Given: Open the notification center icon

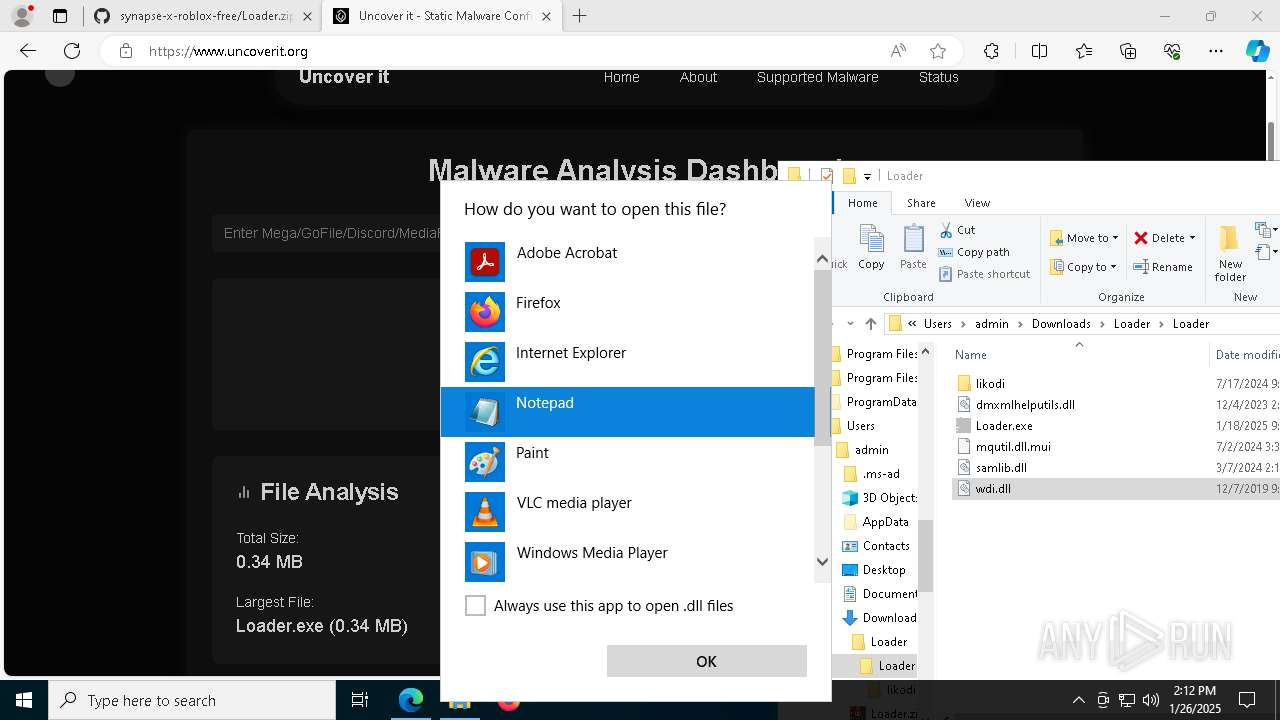Looking at the screenshot, I should point(1247,700).
